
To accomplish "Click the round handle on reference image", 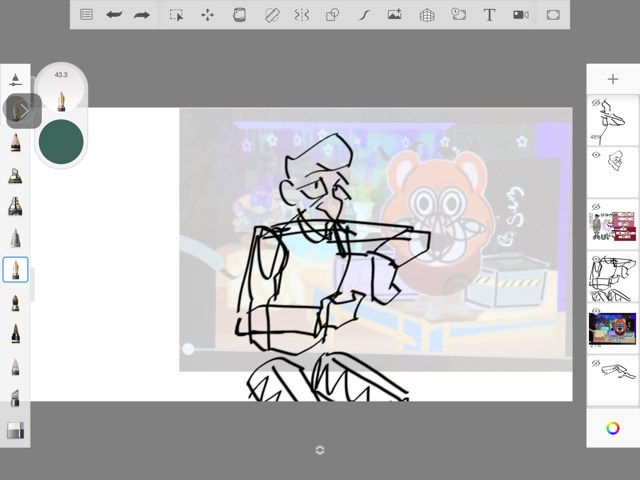I will pyautogui.click(x=188, y=349).
